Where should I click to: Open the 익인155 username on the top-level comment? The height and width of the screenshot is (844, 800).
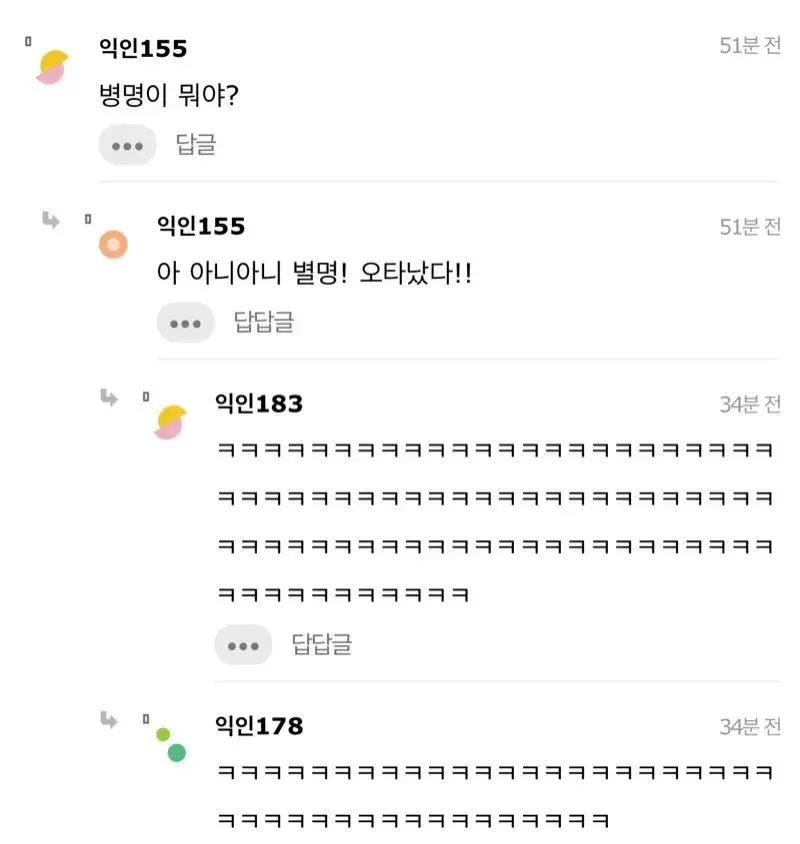(x=143, y=48)
